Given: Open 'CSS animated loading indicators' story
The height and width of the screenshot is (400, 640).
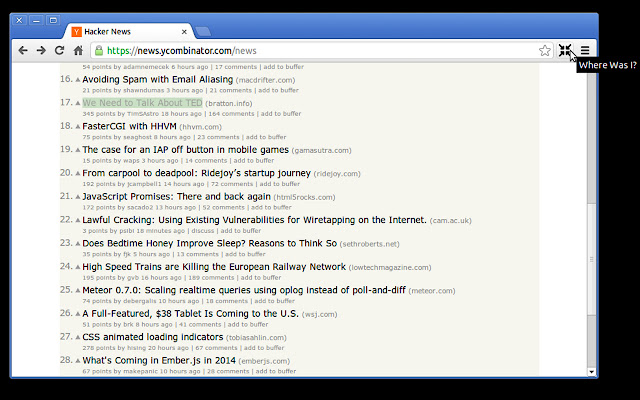Looking at the screenshot, I should [x=153, y=337].
